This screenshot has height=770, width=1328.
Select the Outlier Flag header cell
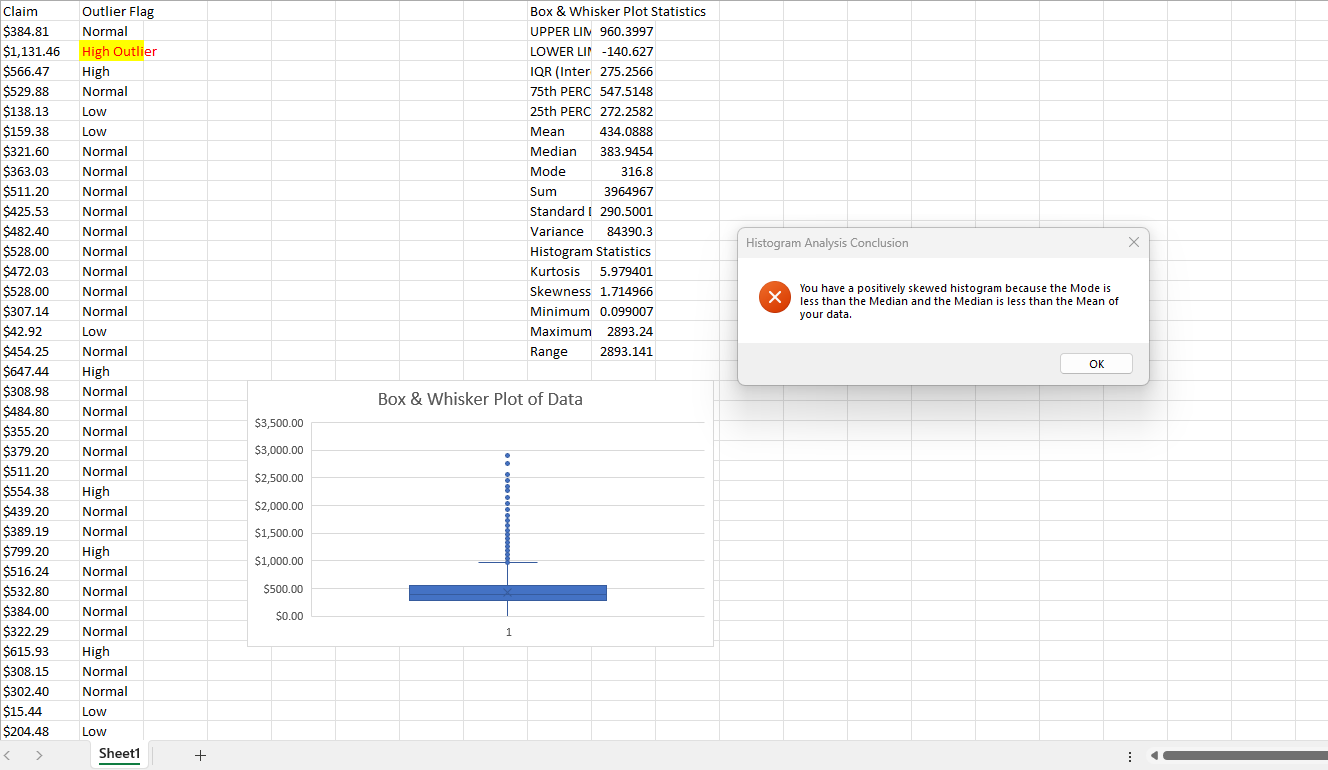(112, 11)
